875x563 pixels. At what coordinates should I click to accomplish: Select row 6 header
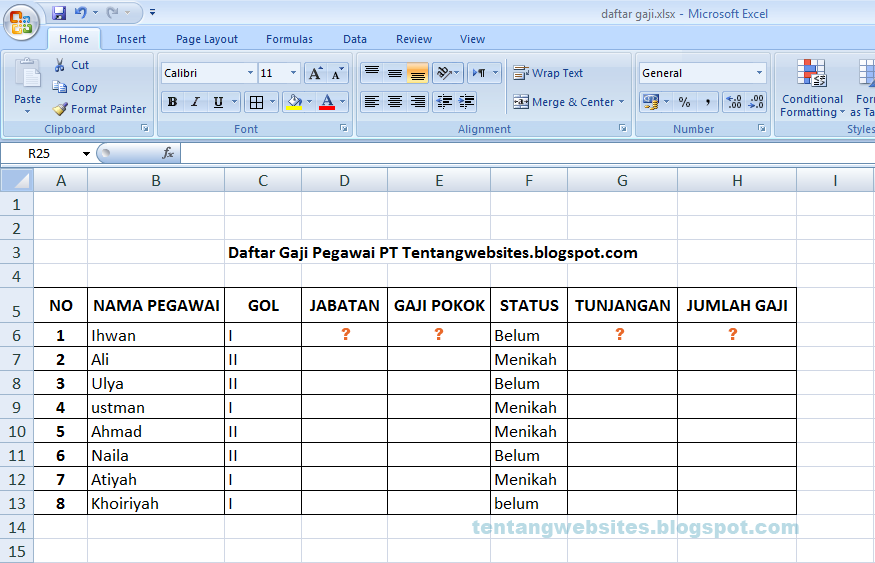tap(17, 335)
